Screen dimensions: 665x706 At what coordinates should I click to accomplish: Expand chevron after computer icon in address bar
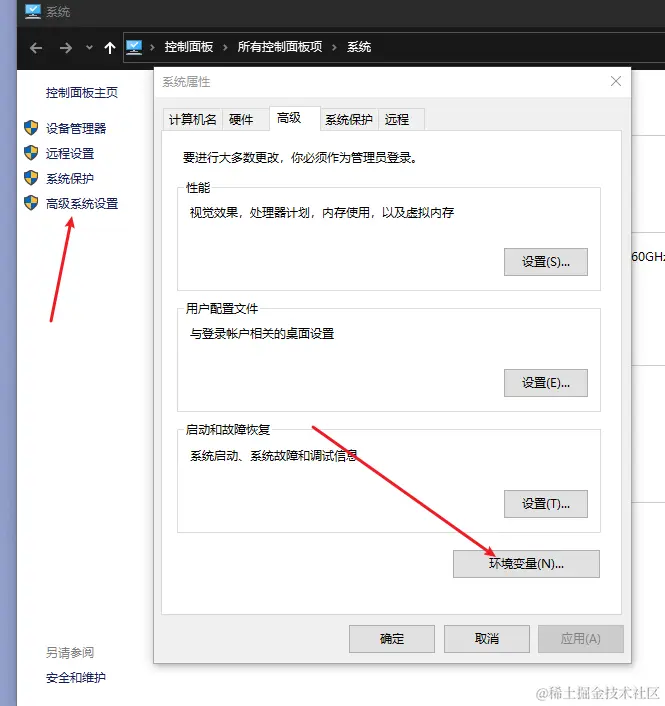click(x=152, y=47)
